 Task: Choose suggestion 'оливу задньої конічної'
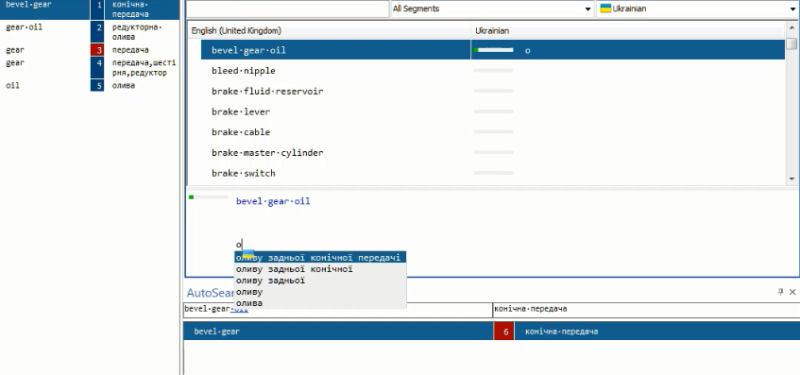tap(320, 269)
